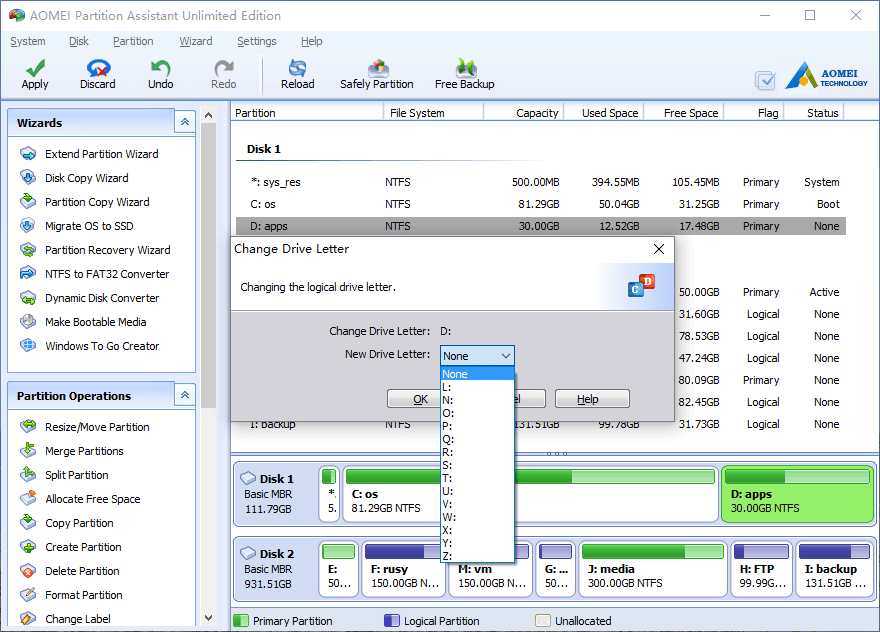Select the C: os row in table
The width and height of the screenshot is (880, 632).
(x=540, y=204)
